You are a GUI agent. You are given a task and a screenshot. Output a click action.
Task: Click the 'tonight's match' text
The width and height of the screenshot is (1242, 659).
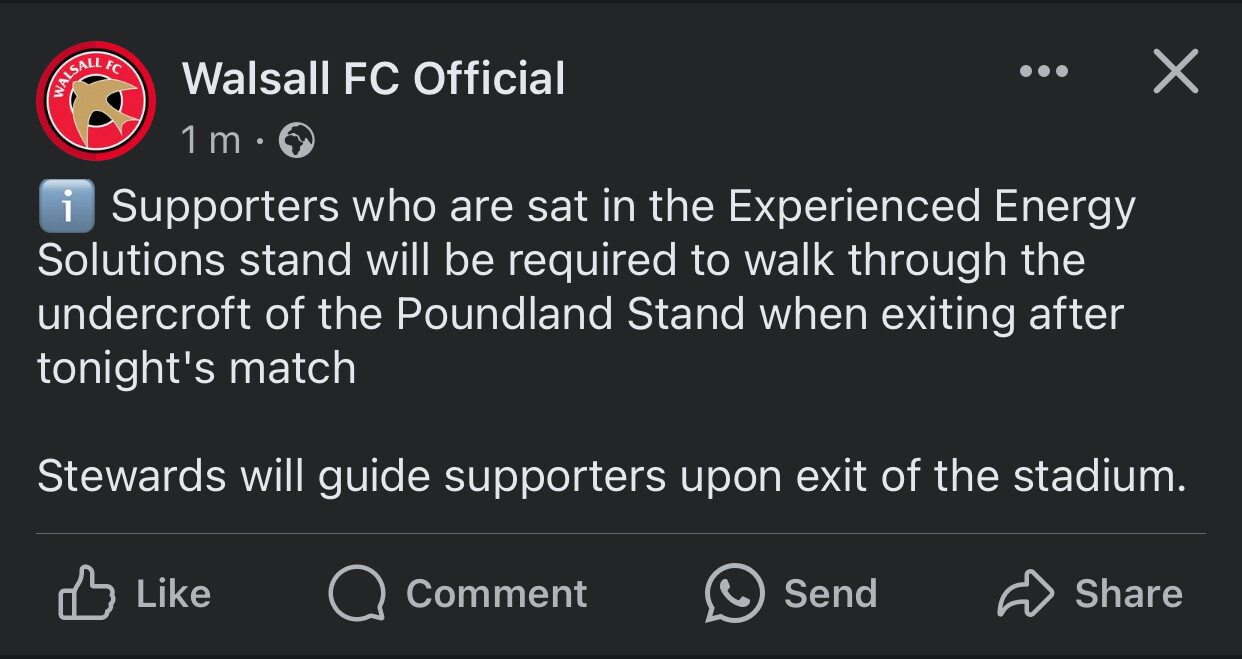click(196, 368)
